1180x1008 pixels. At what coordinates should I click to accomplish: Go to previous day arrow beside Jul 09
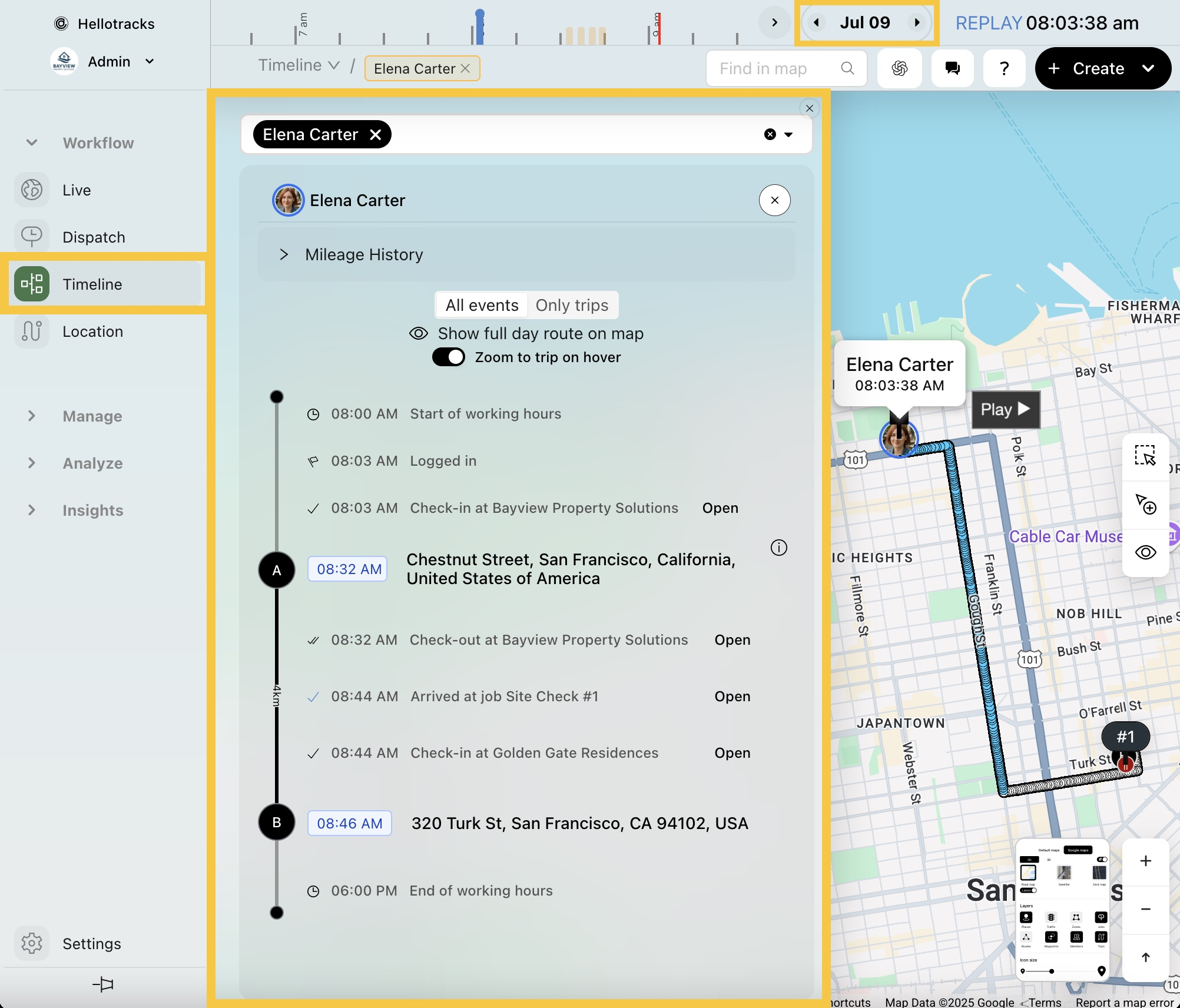816,22
